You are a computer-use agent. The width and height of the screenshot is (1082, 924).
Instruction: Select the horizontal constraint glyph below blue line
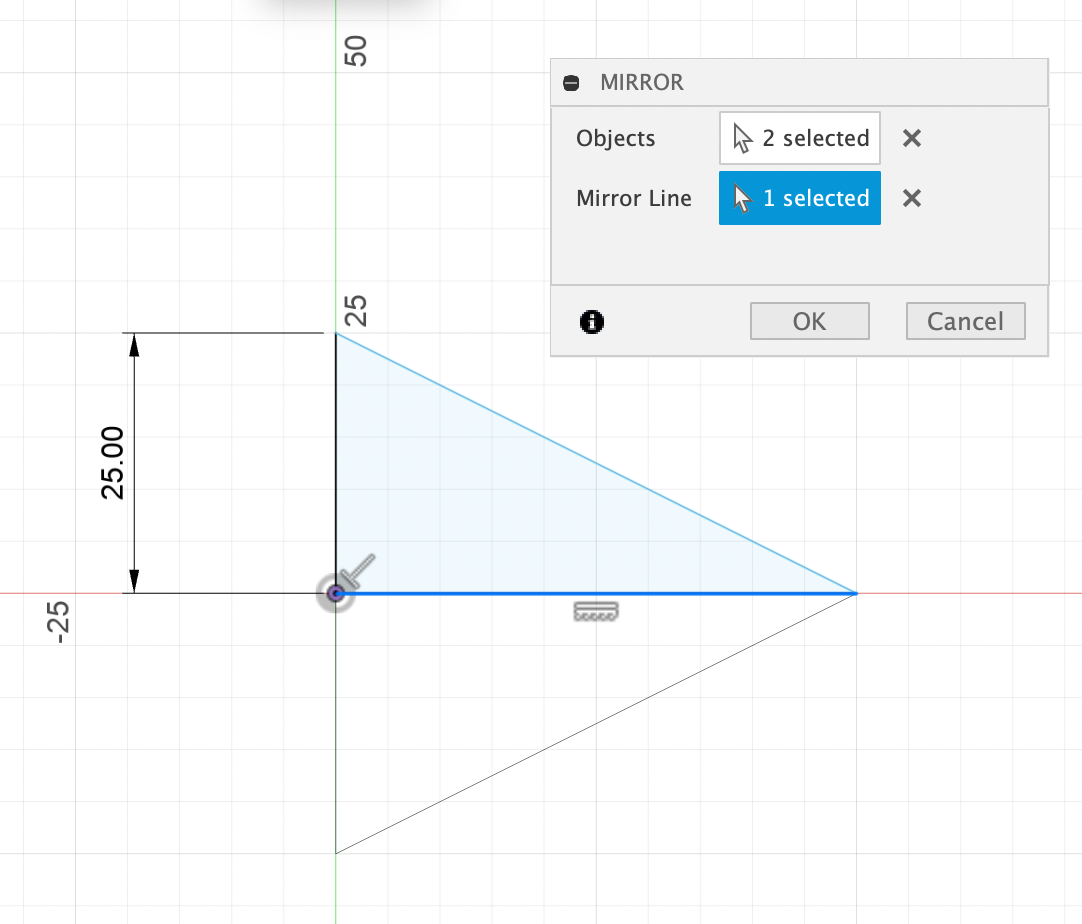(x=596, y=611)
